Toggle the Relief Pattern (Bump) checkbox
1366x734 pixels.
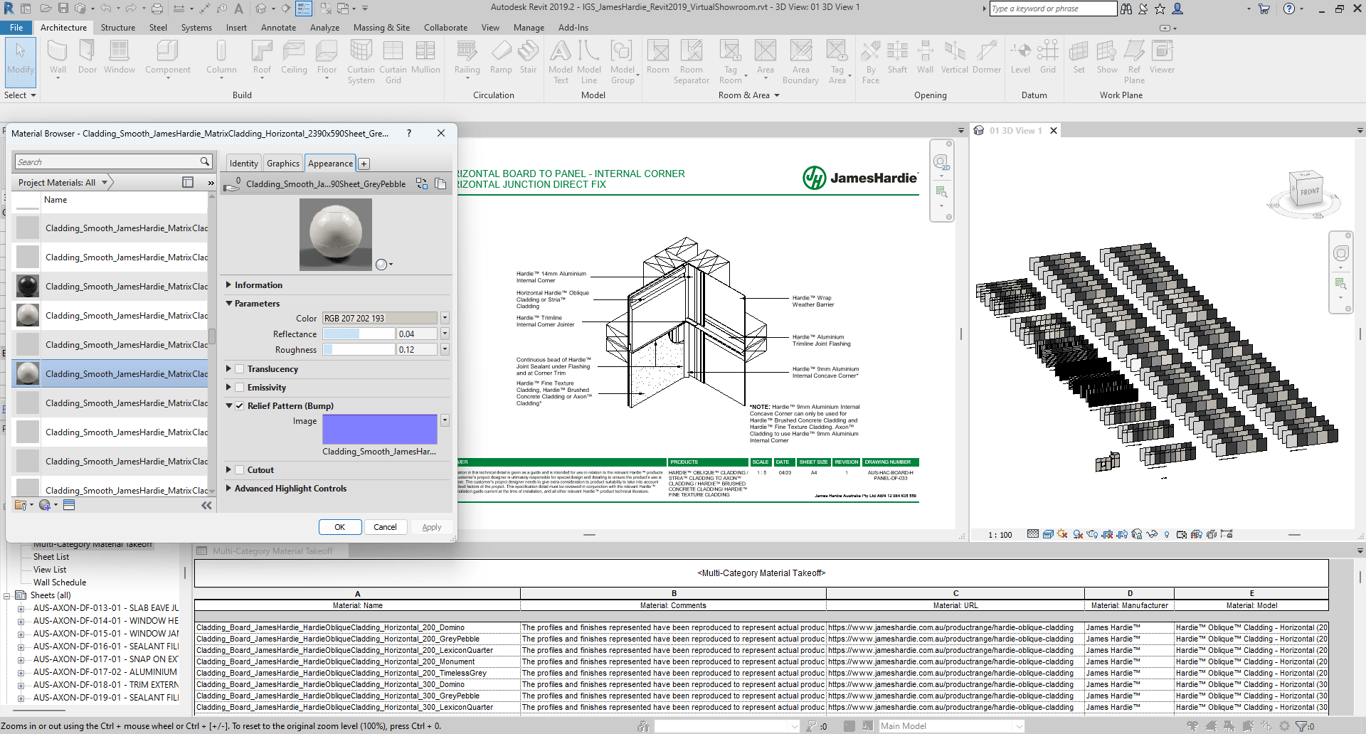[240, 406]
